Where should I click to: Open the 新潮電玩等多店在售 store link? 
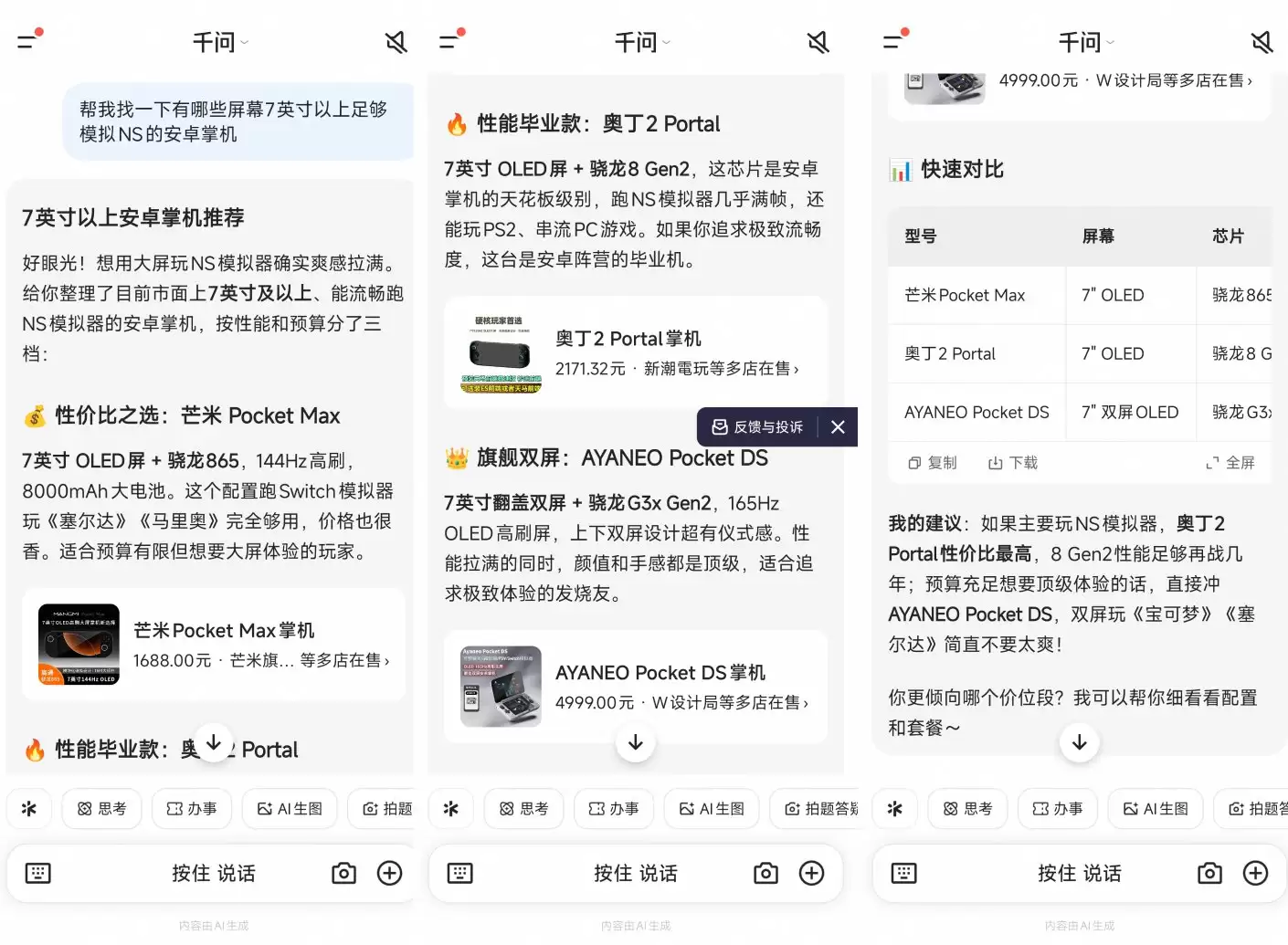[x=722, y=368]
